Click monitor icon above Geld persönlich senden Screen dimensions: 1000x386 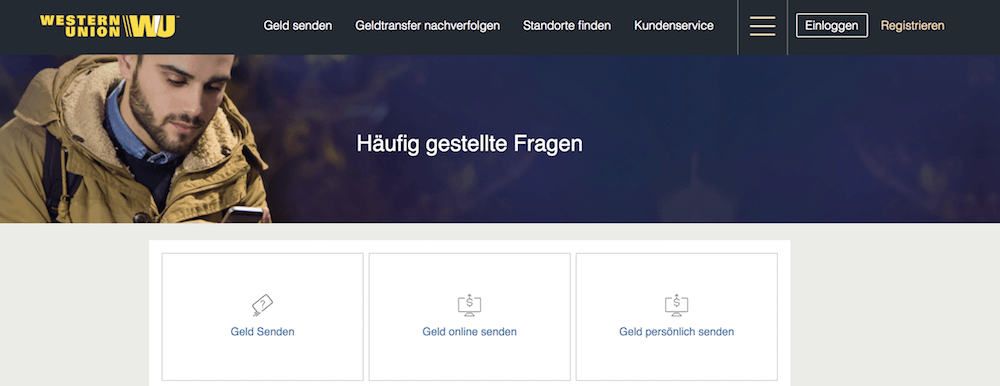[677, 305]
